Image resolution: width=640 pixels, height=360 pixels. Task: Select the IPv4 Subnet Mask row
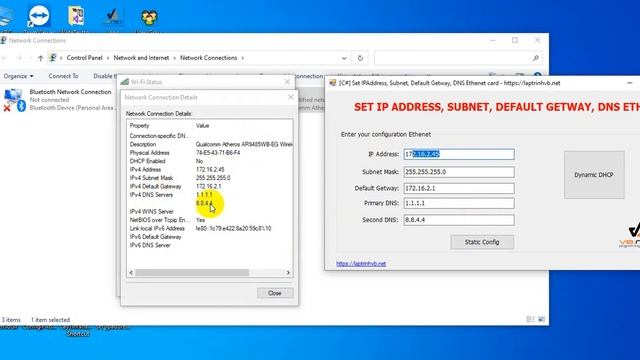click(210, 178)
